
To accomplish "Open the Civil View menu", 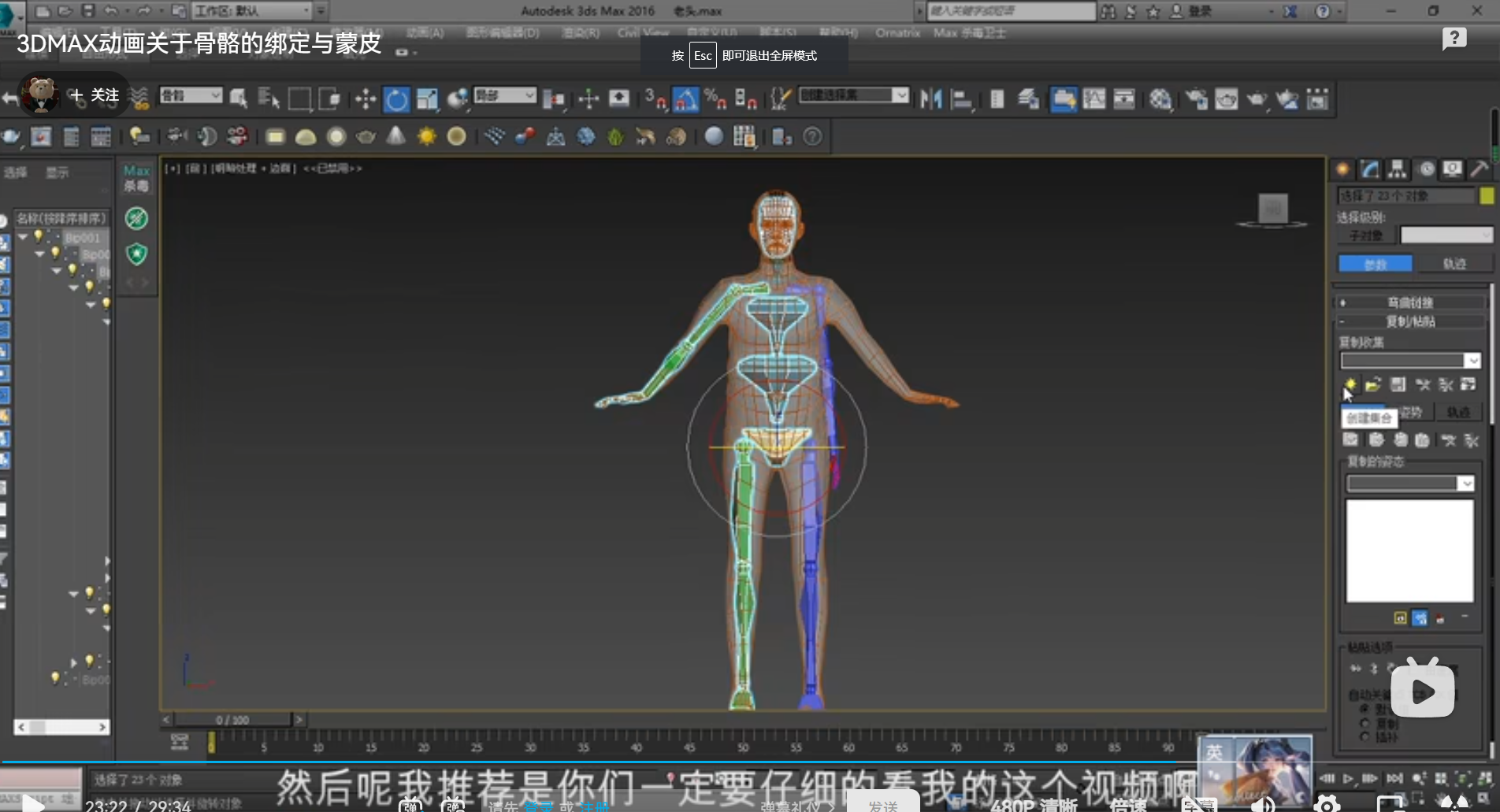I will tap(643, 33).
